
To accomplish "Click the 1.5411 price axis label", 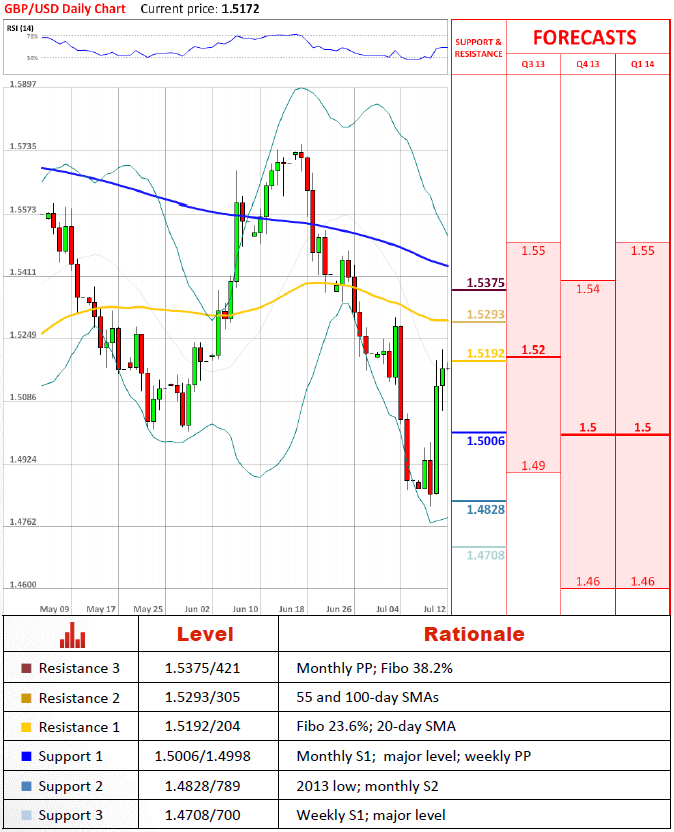I will [x=23, y=272].
